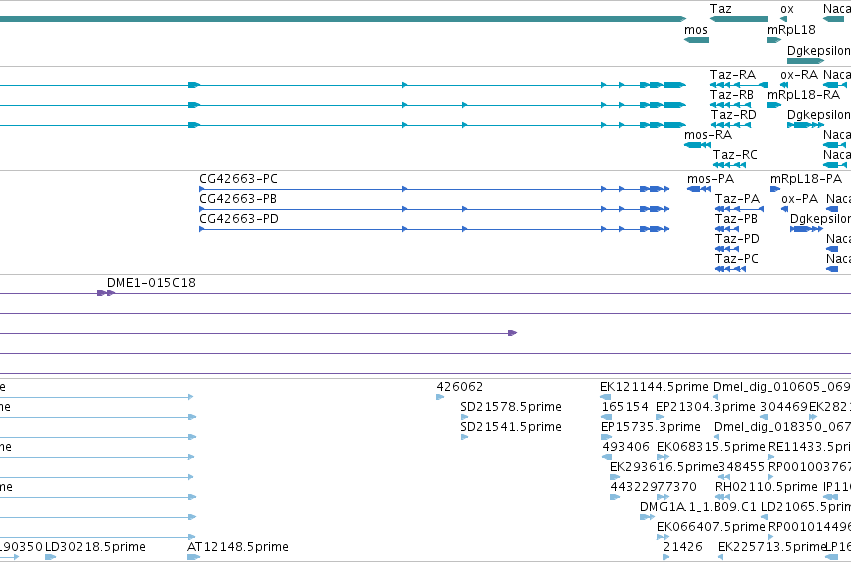Click the mRpL18-RA transcript label
Screen dimensions: 851x562
click(803, 95)
